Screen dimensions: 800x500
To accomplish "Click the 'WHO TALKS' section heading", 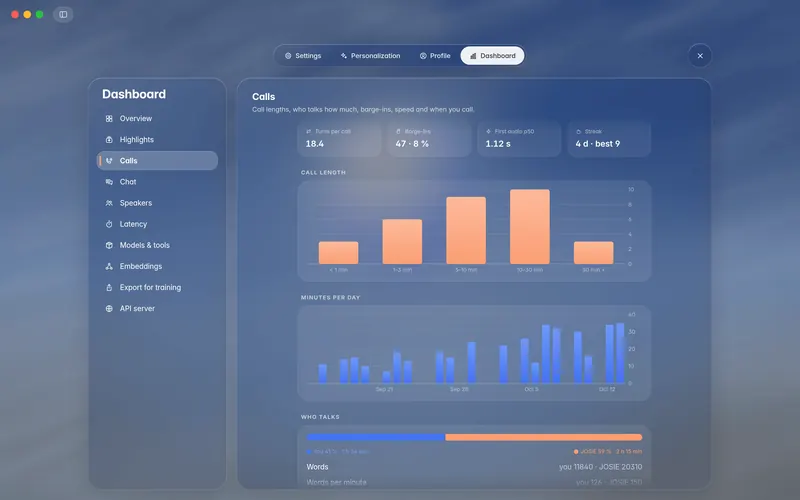I will [320, 417].
